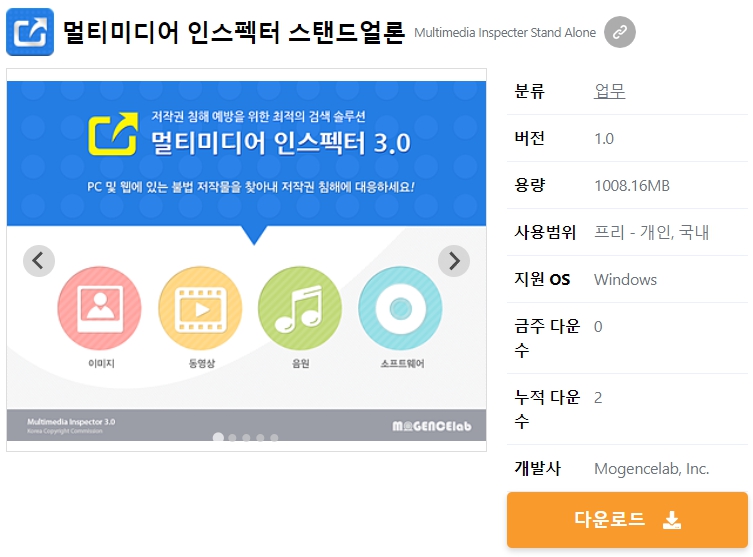
Task: Click the 용량 label
Action: point(530,185)
